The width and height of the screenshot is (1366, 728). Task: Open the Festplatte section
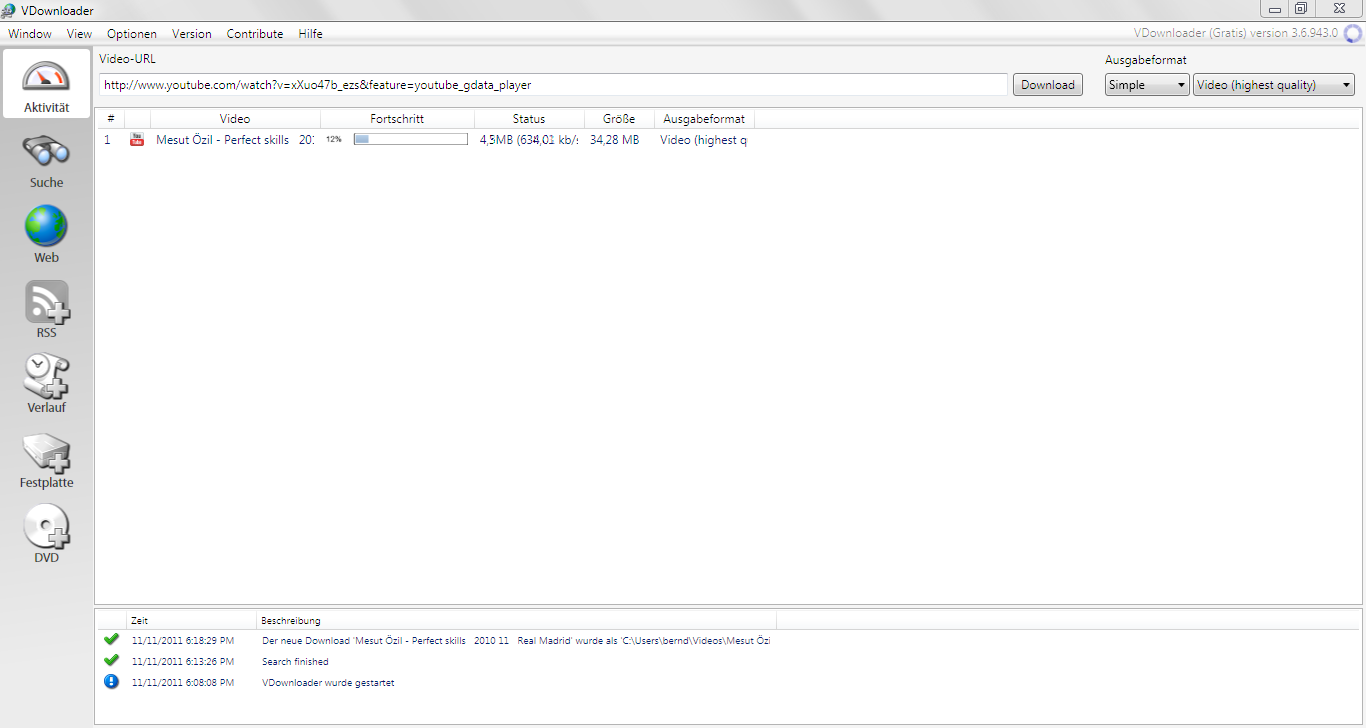coord(46,458)
